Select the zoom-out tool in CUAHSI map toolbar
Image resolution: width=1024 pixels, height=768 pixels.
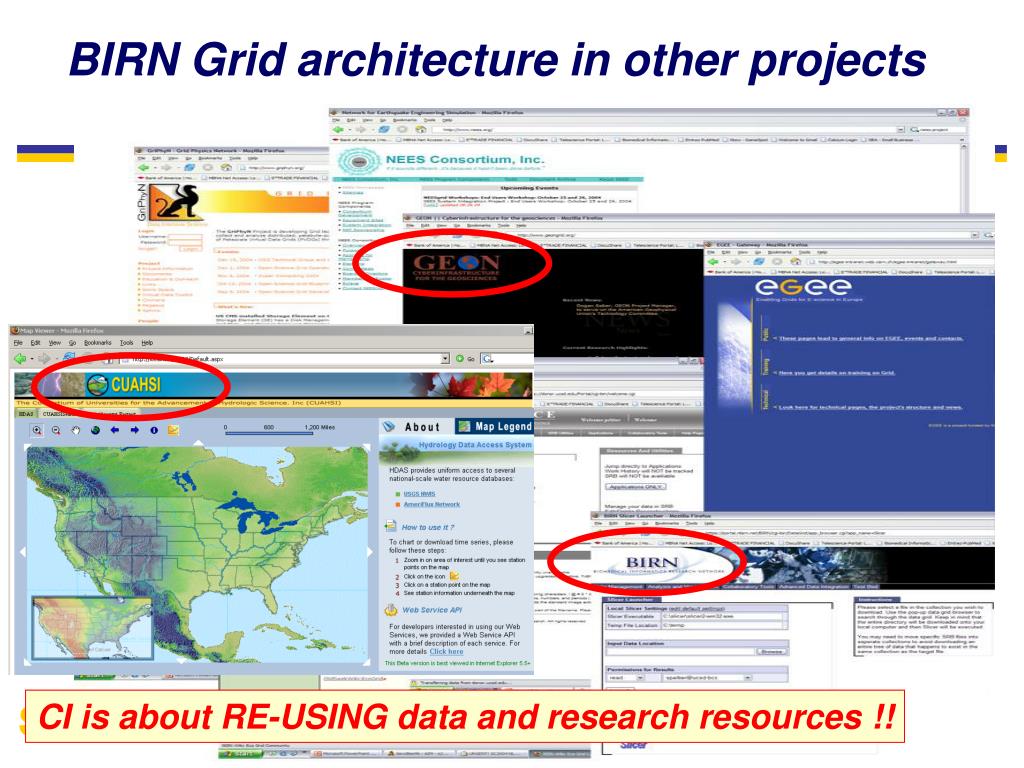click(x=56, y=430)
